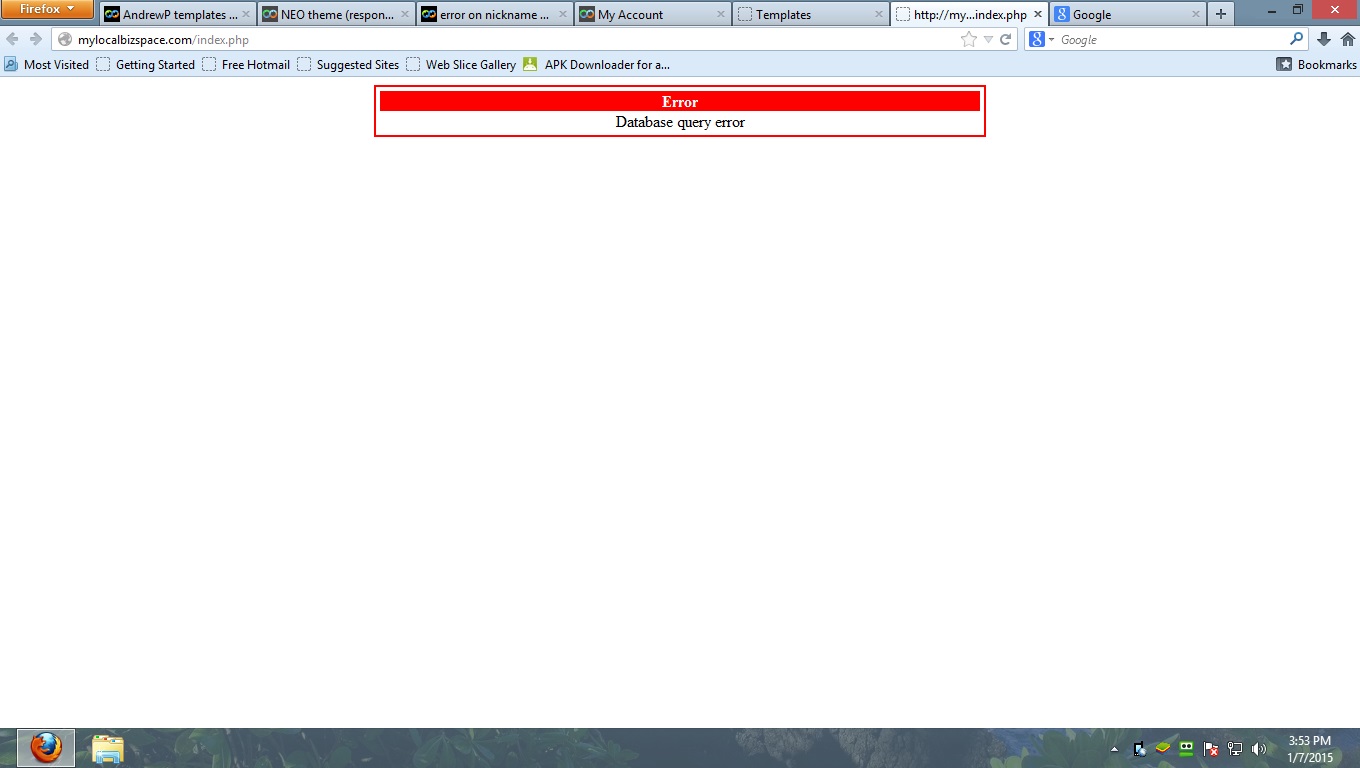Screen dimensions: 1360x768
Task: Close the Google tab
Action: (1195, 15)
